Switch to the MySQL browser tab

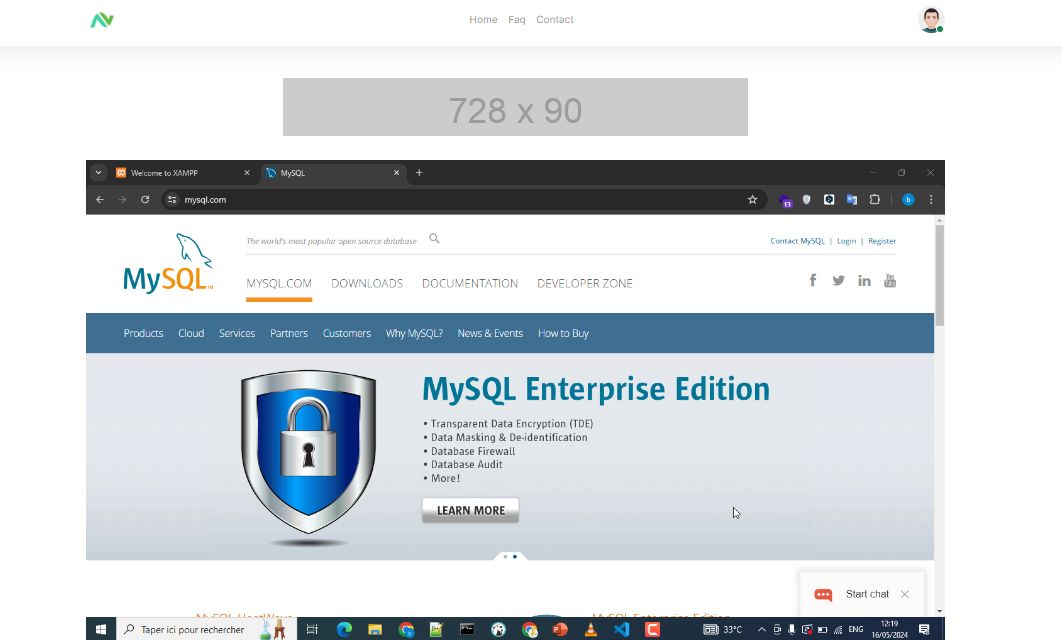coord(333,173)
